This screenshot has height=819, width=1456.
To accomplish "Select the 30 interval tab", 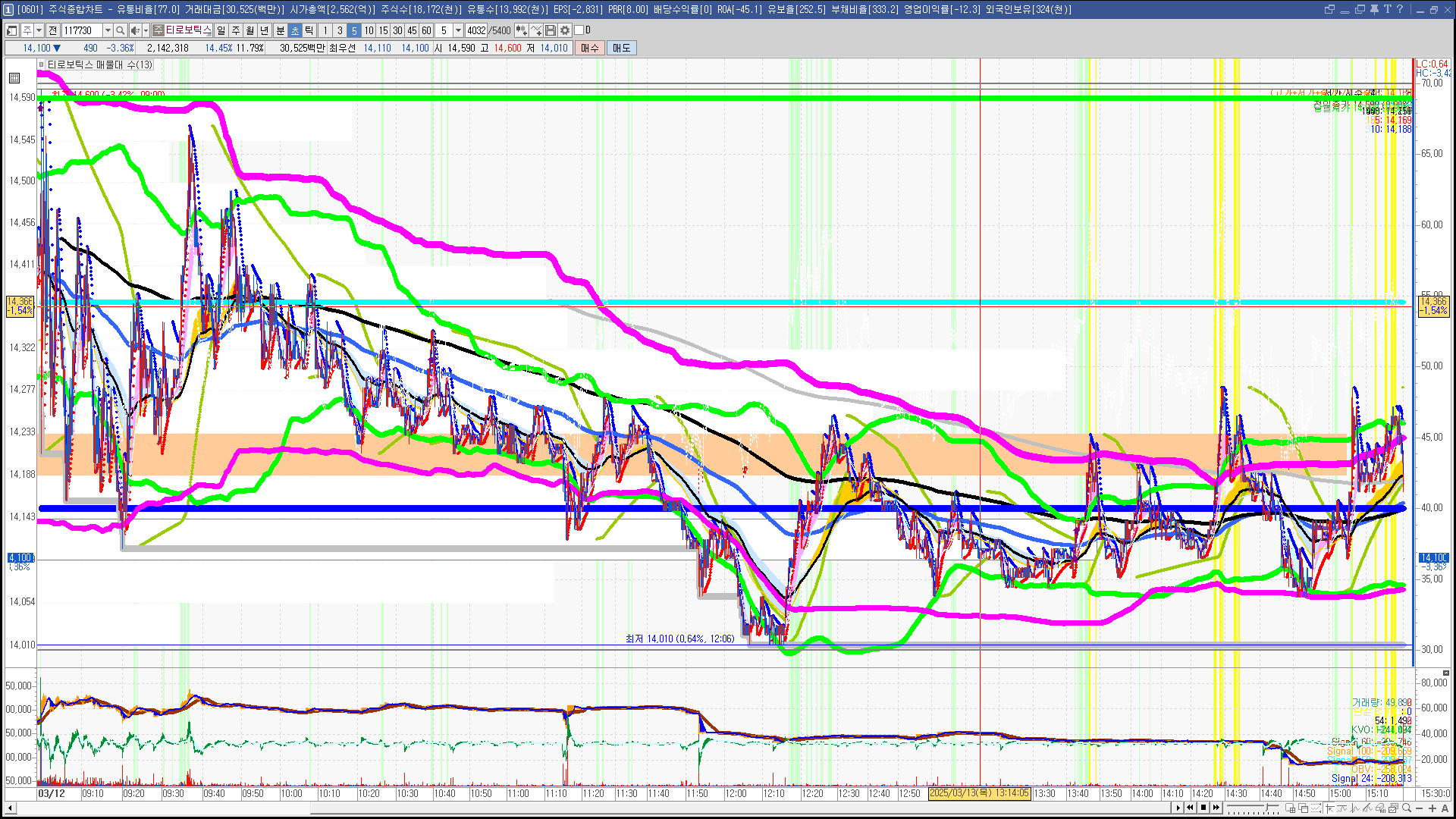I will tap(397, 30).
